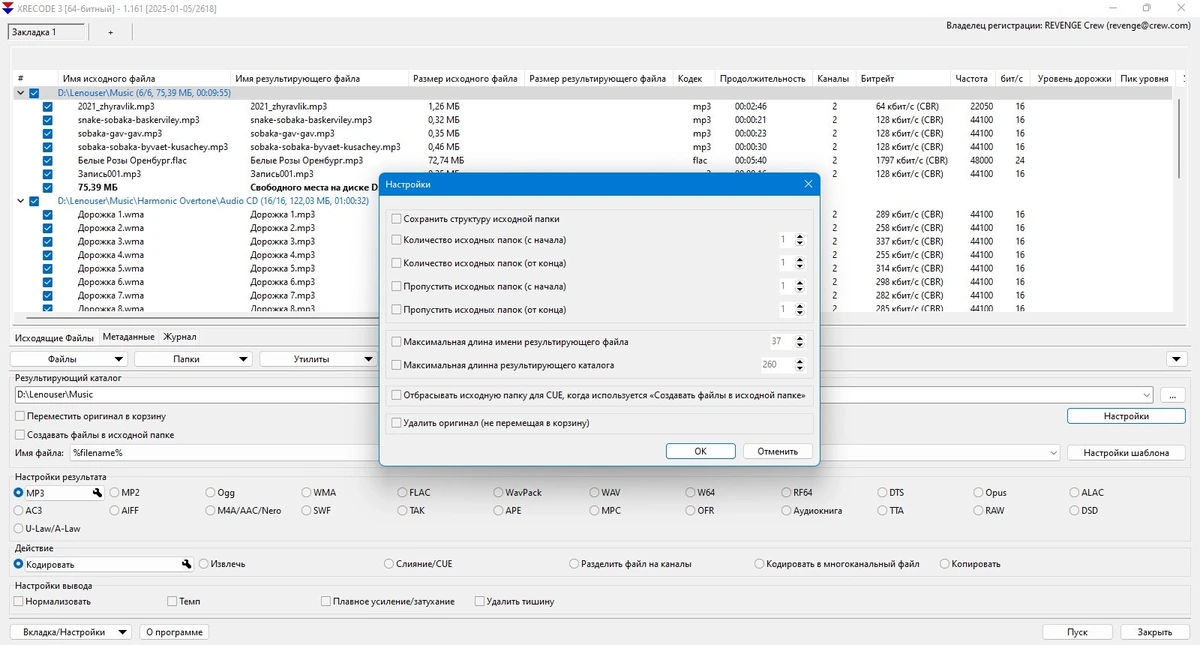This screenshot has width=1200, height=645.
Task: Close the Настройки dialog with X
Action: tap(808, 184)
